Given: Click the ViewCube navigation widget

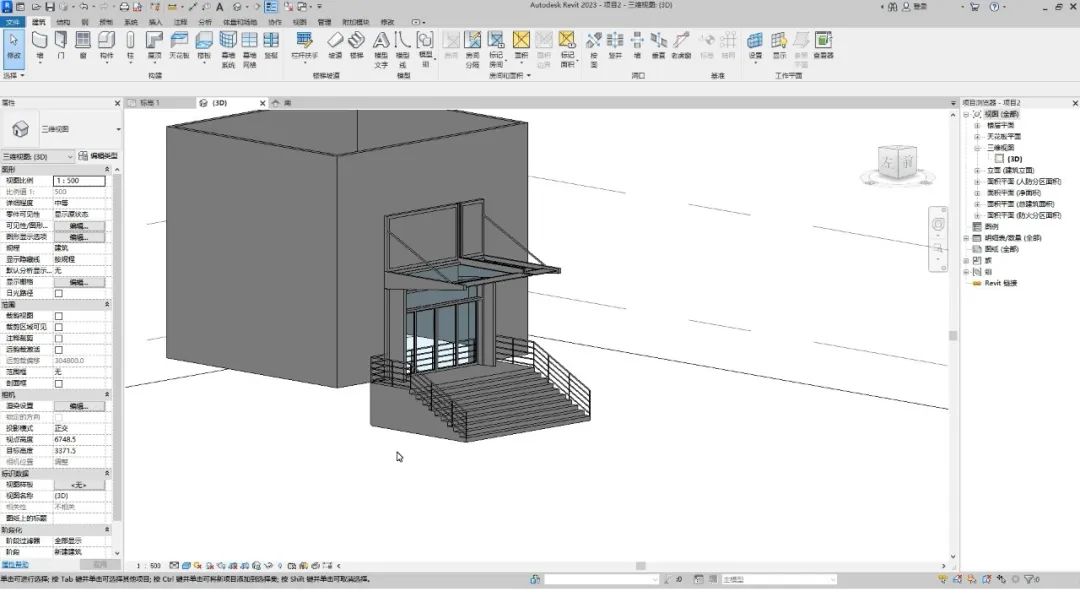Looking at the screenshot, I should click(x=897, y=163).
